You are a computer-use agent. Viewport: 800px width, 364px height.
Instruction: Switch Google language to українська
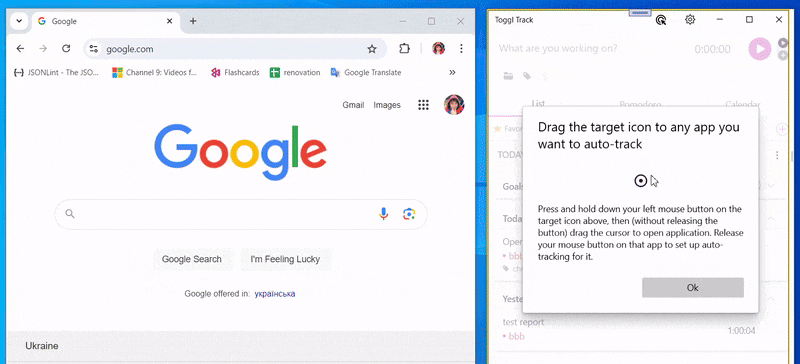coord(274,294)
